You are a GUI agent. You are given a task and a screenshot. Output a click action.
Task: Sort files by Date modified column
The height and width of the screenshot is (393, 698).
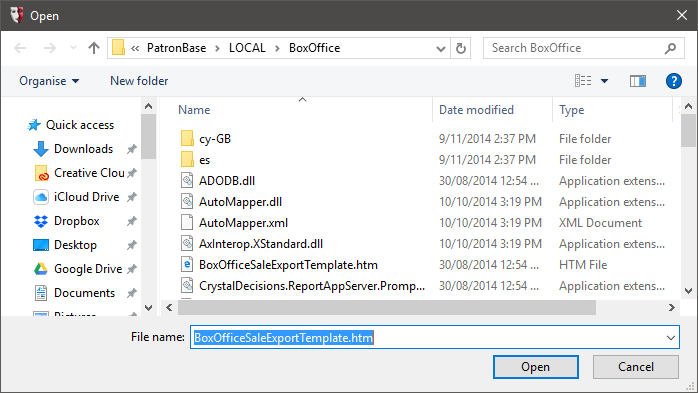click(x=476, y=110)
